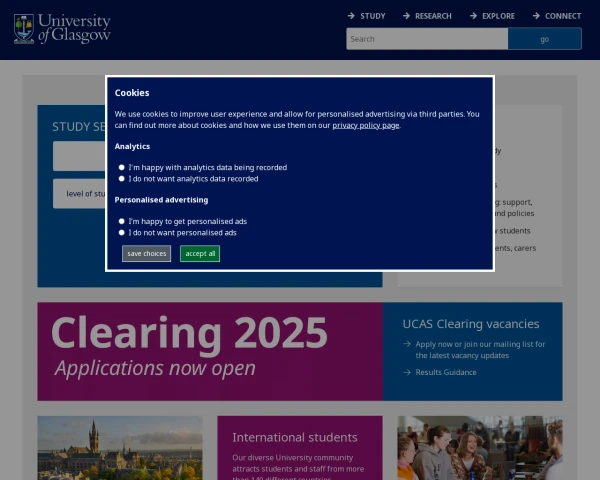Screen dimensions: 600x480
Task: Select happy to get personalised ads
Action: tap(122, 221)
